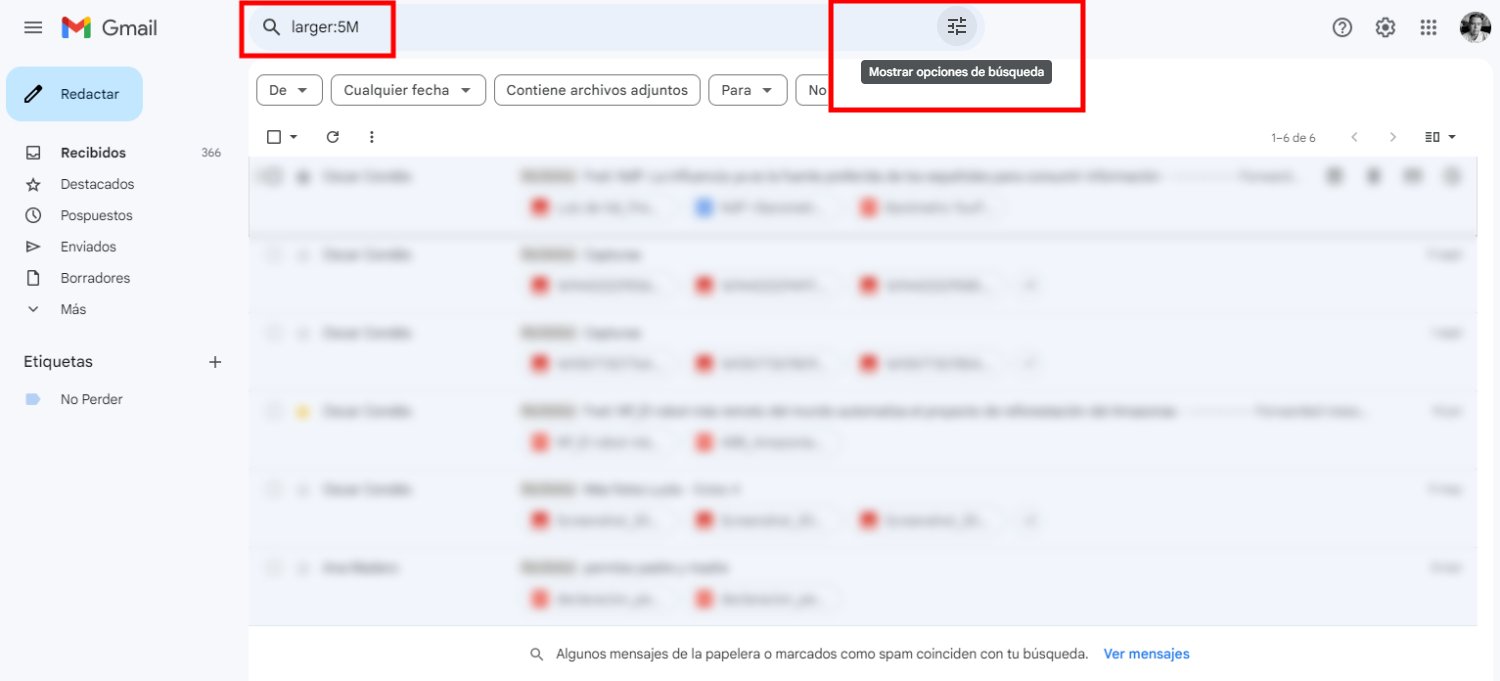
Task: Click the Algunos mensajes de la papelera notice
Action: [x=822, y=654]
